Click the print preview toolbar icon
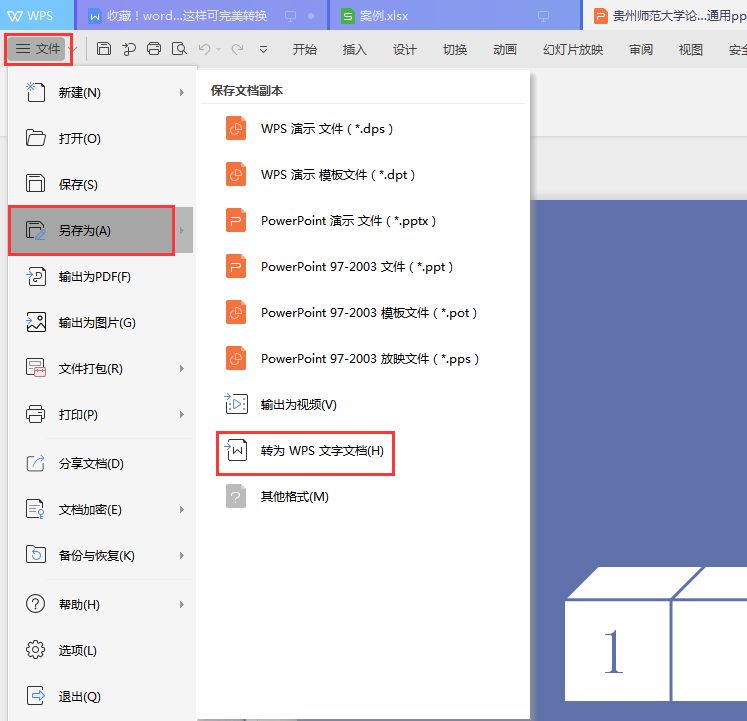 179,49
